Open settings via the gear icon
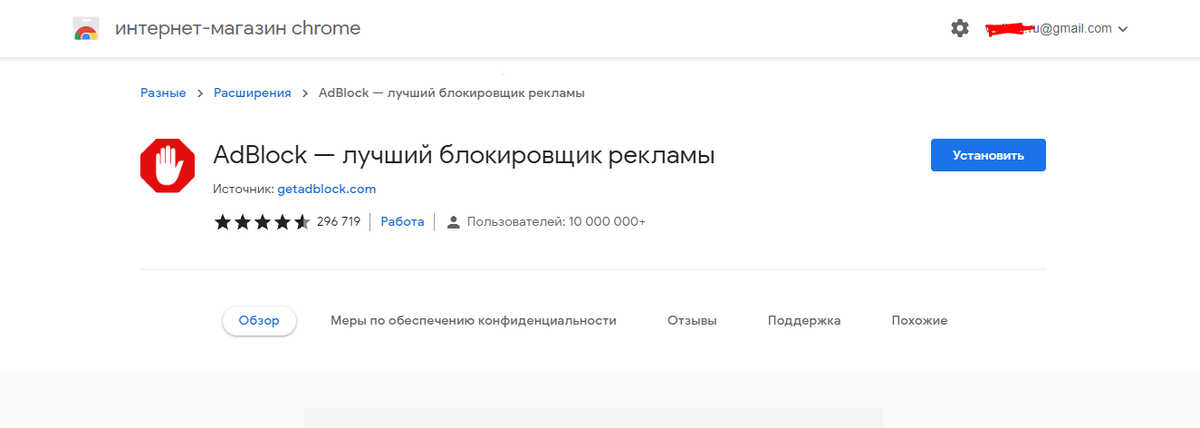 point(960,29)
